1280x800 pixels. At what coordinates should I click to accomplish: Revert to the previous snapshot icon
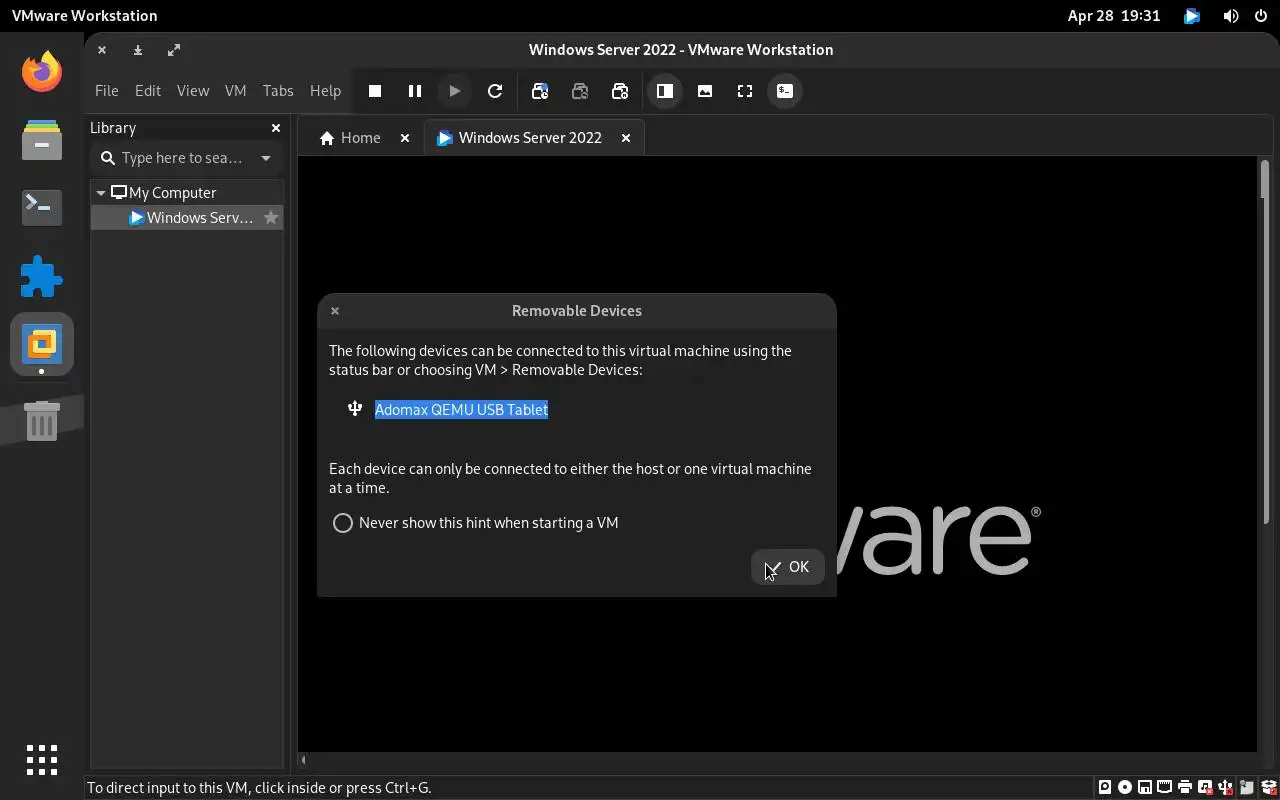coord(580,91)
